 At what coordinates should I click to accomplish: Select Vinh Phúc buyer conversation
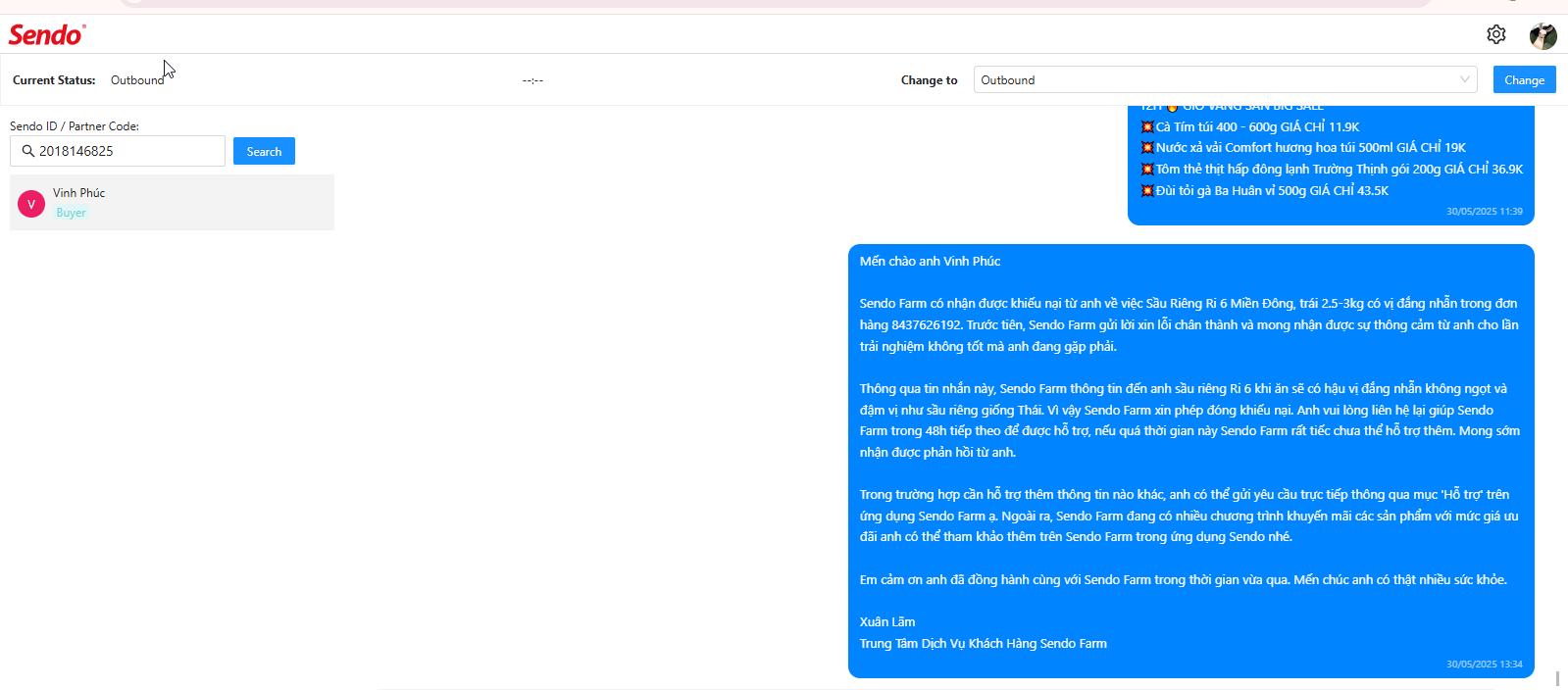point(172,202)
